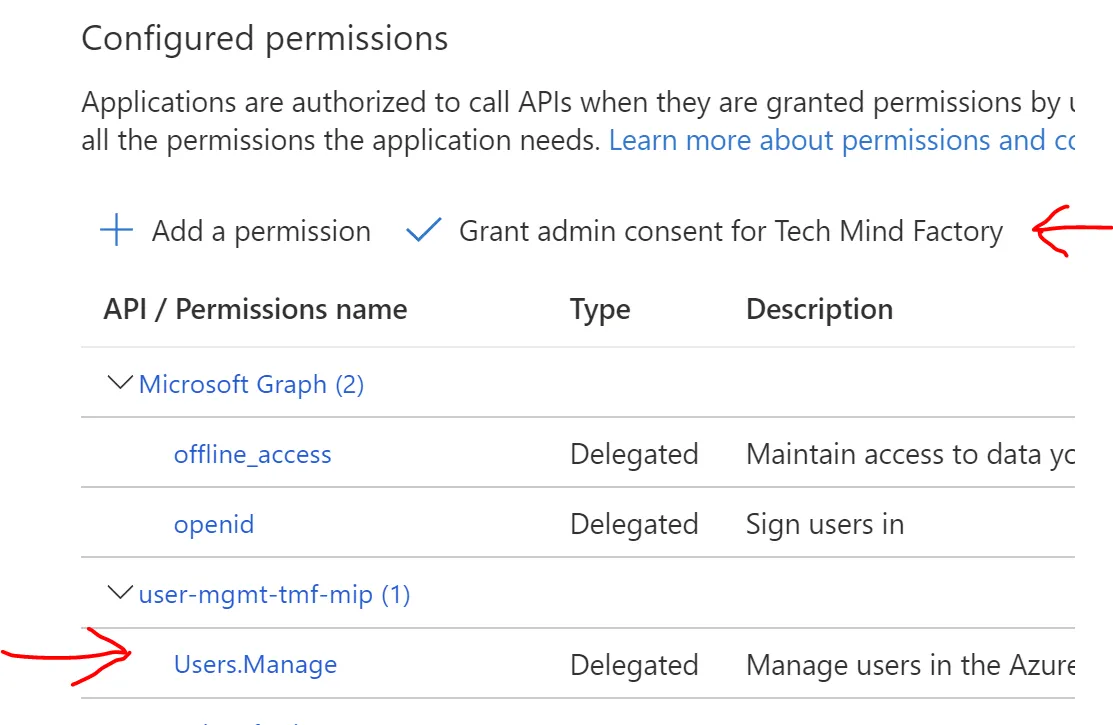Click the Users.Manage permission link

pos(255,664)
